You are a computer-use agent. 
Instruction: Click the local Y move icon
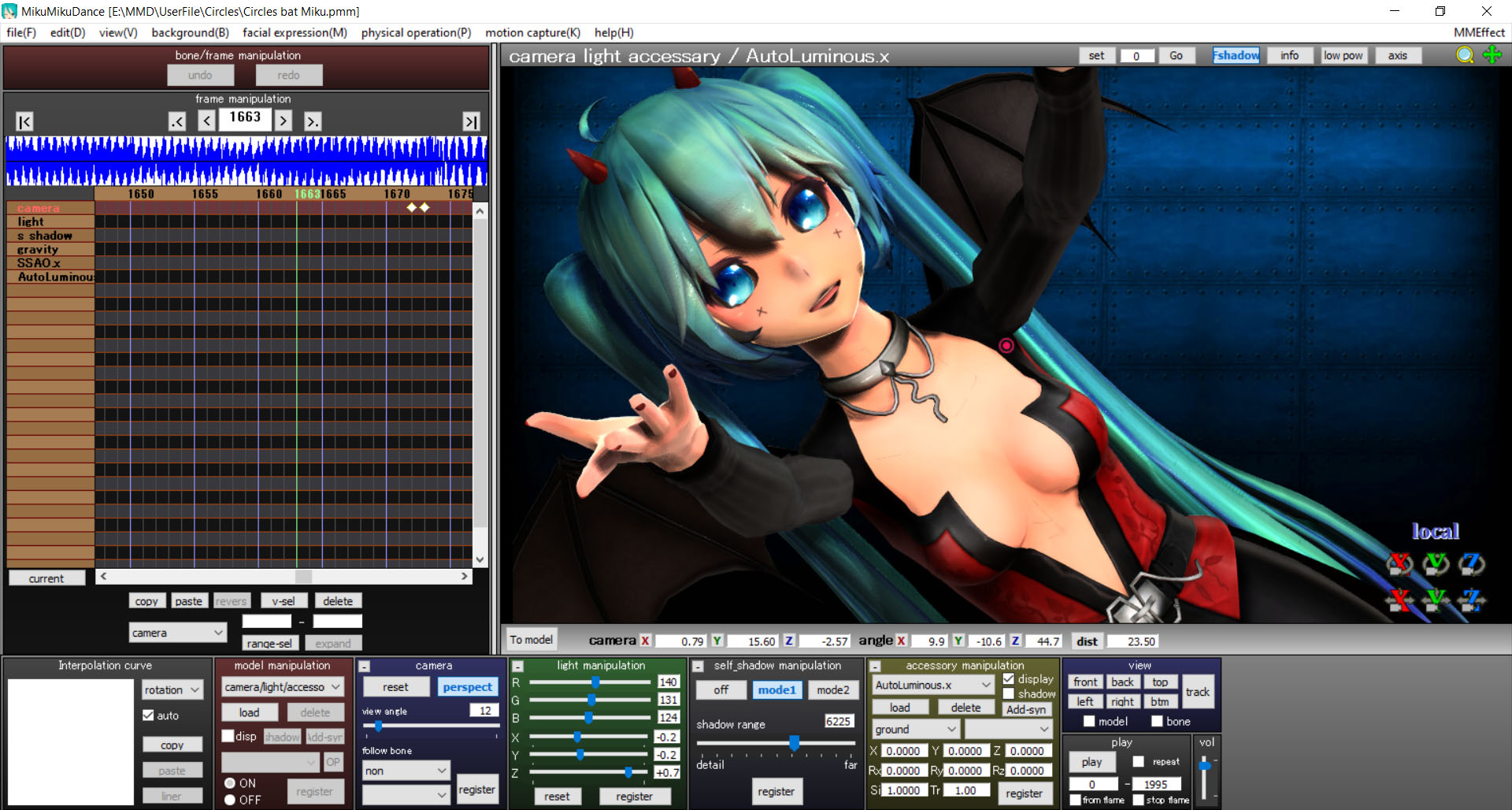(1436, 600)
